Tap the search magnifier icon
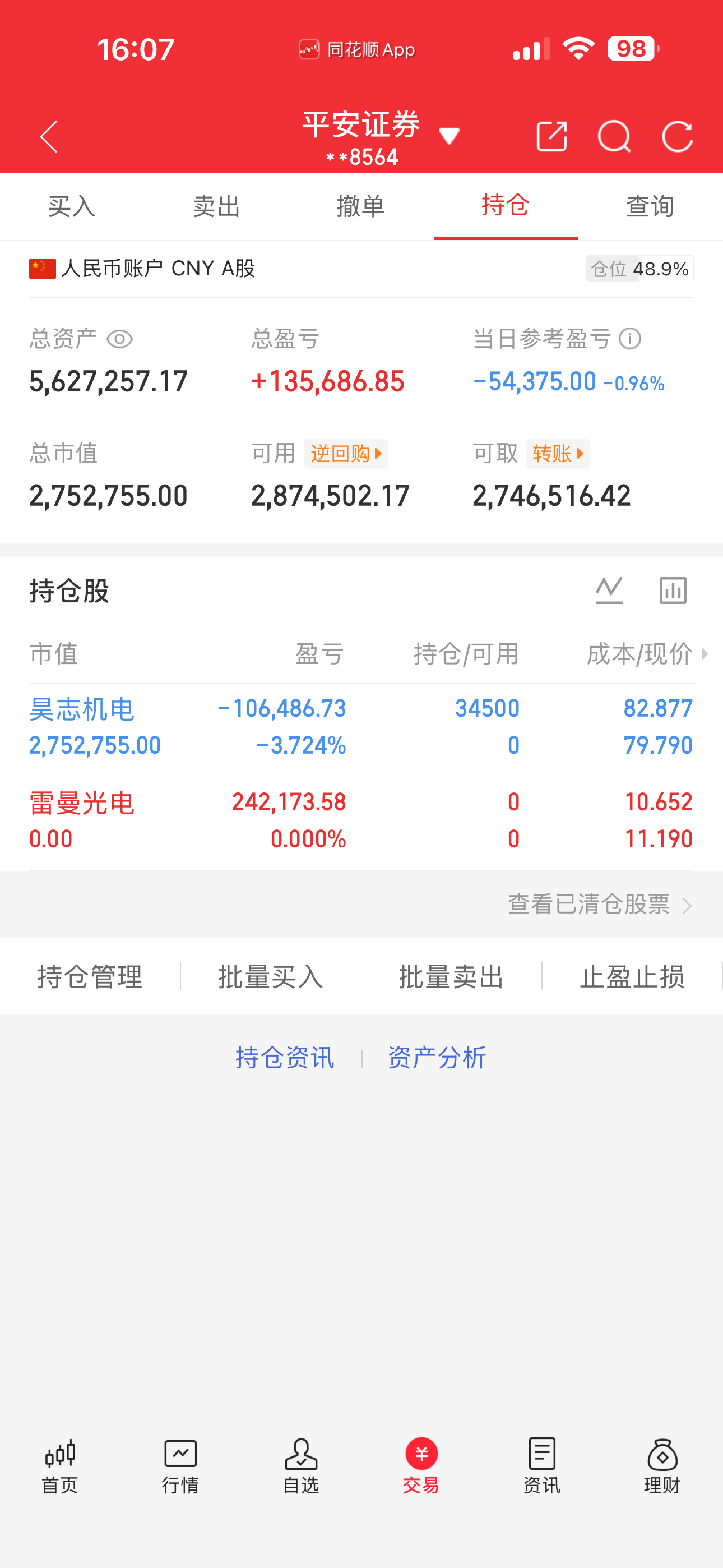 (x=615, y=136)
